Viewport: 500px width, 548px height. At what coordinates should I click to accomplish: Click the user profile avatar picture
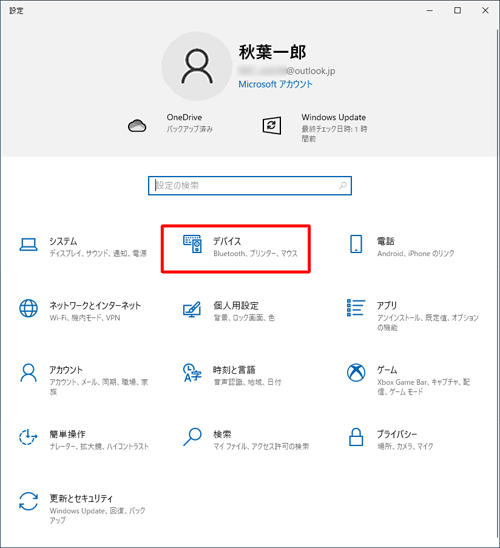tap(197, 66)
